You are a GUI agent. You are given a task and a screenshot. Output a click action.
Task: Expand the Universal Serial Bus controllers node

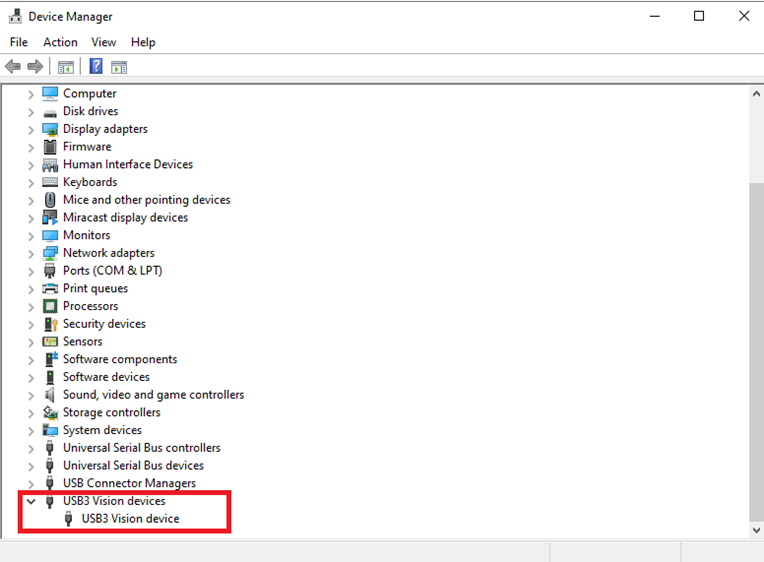click(x=31, y=448)
